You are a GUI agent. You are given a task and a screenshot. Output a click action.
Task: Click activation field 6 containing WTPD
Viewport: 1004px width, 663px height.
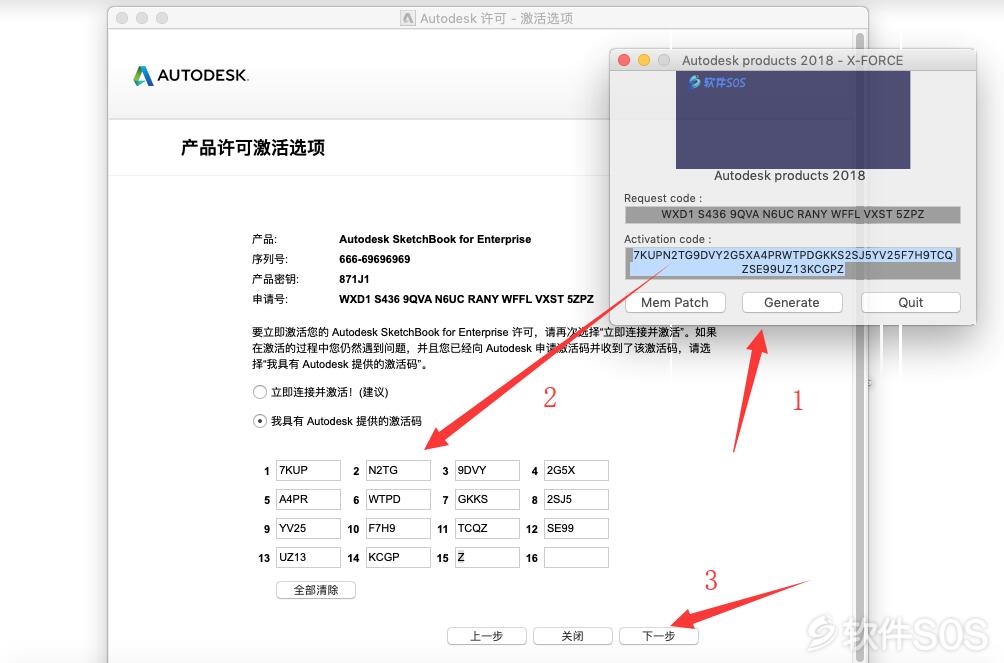point(398,499)
